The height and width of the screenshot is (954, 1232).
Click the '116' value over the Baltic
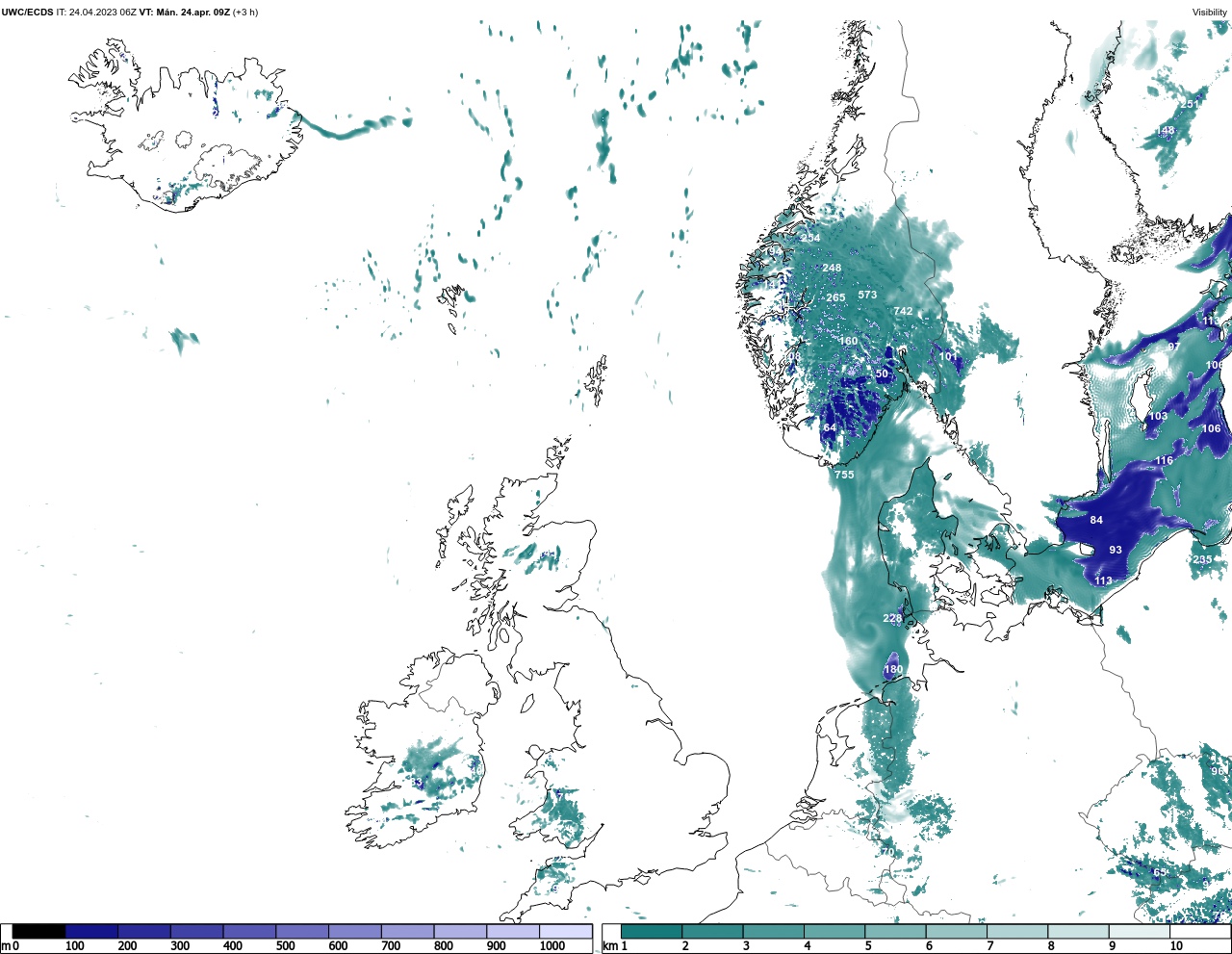coord(1165,460)
